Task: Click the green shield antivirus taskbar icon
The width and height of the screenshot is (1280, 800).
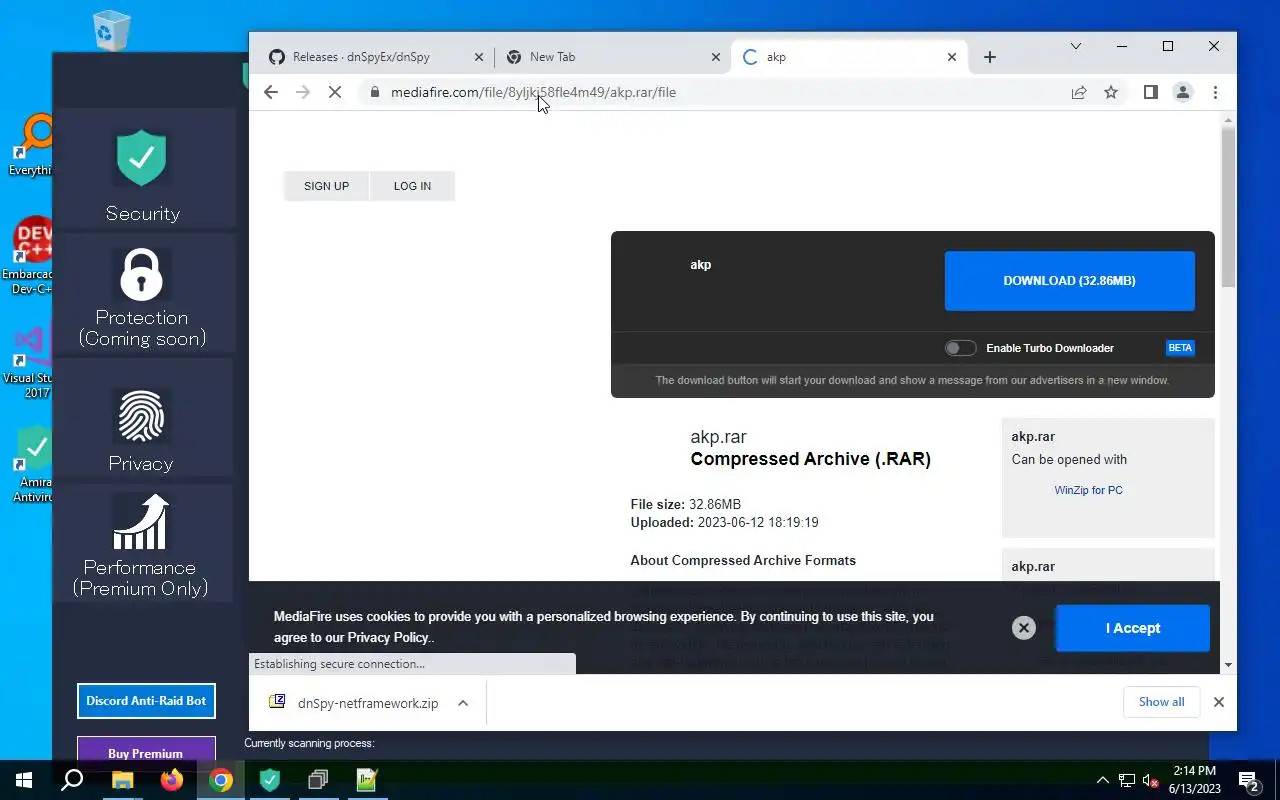Action: coord(270,780)
